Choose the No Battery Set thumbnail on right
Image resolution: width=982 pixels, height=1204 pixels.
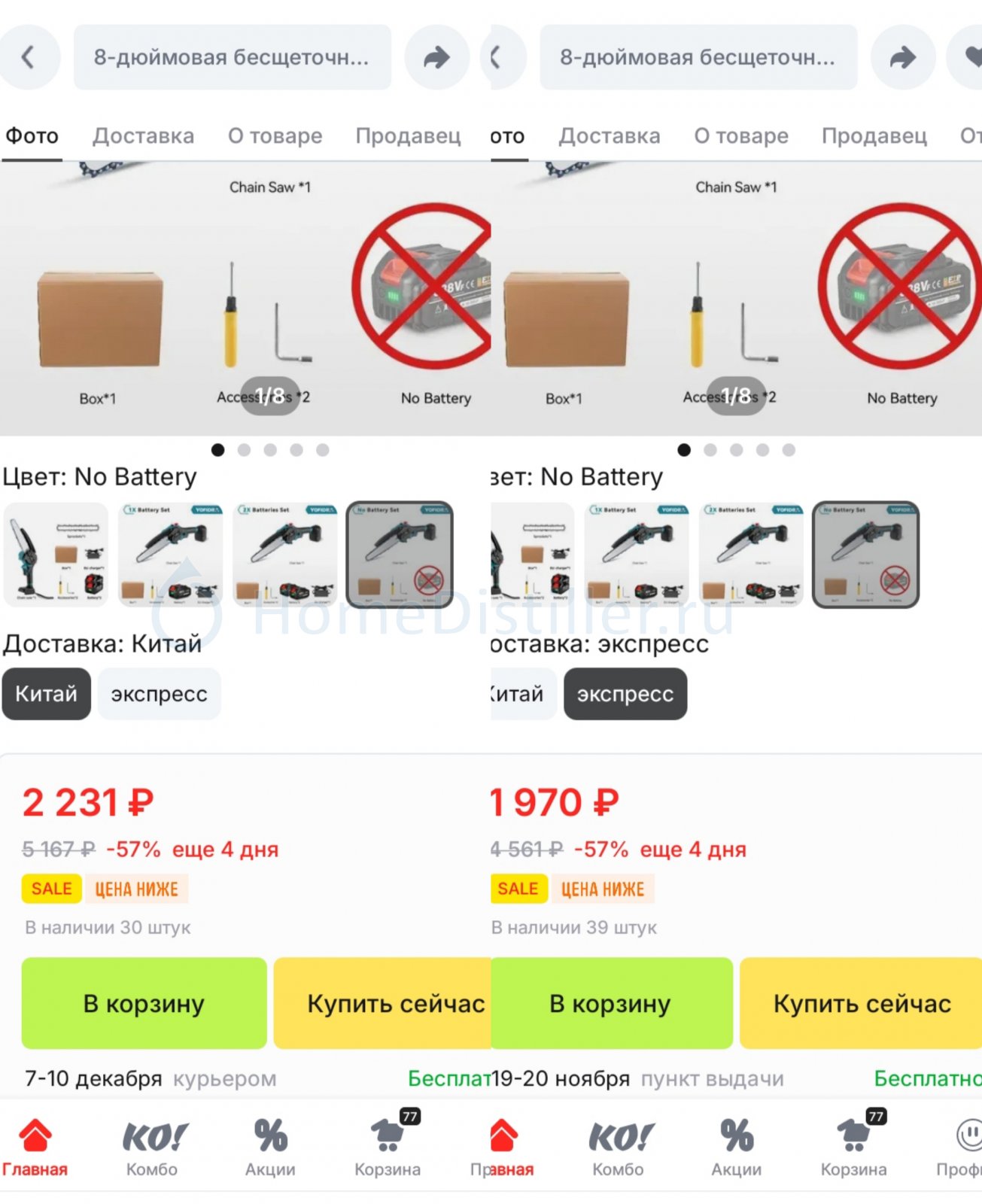866,555
